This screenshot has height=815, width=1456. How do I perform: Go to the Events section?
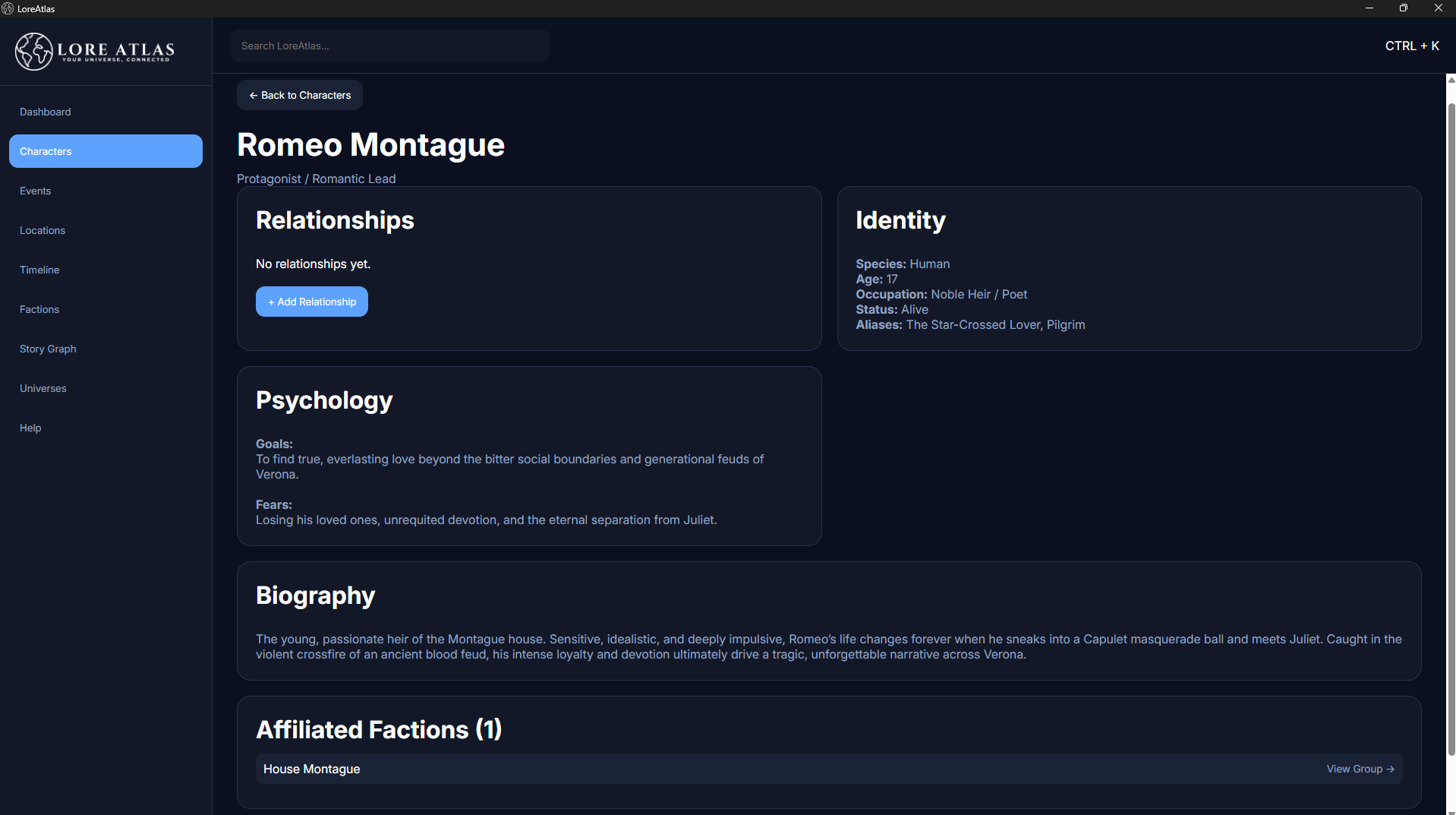pyautogui.click(x=106, y=191)
